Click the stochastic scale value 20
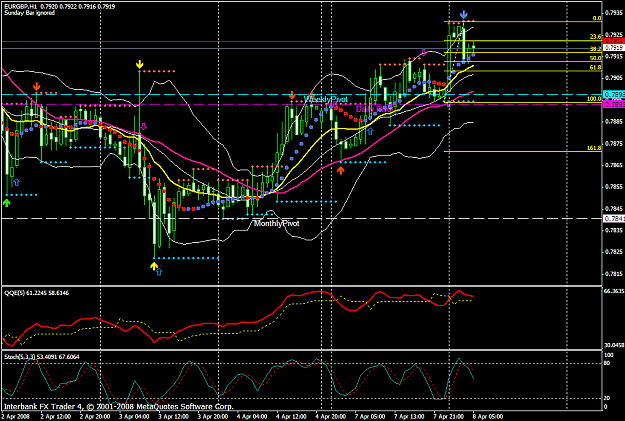Viewport: 625px width, 421px height. (608, 398)
